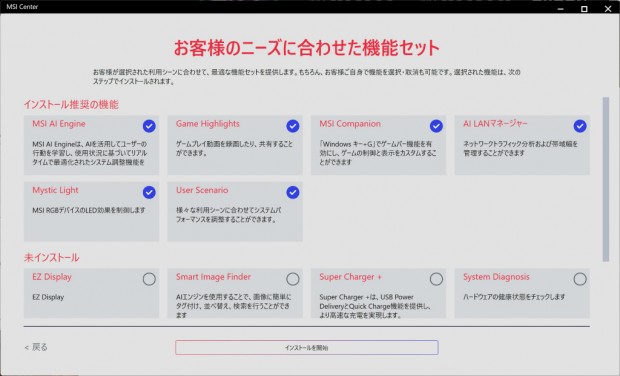Click the ハードウェアの健康状態 description text
620x376 pixels.
tap(514, 297)
